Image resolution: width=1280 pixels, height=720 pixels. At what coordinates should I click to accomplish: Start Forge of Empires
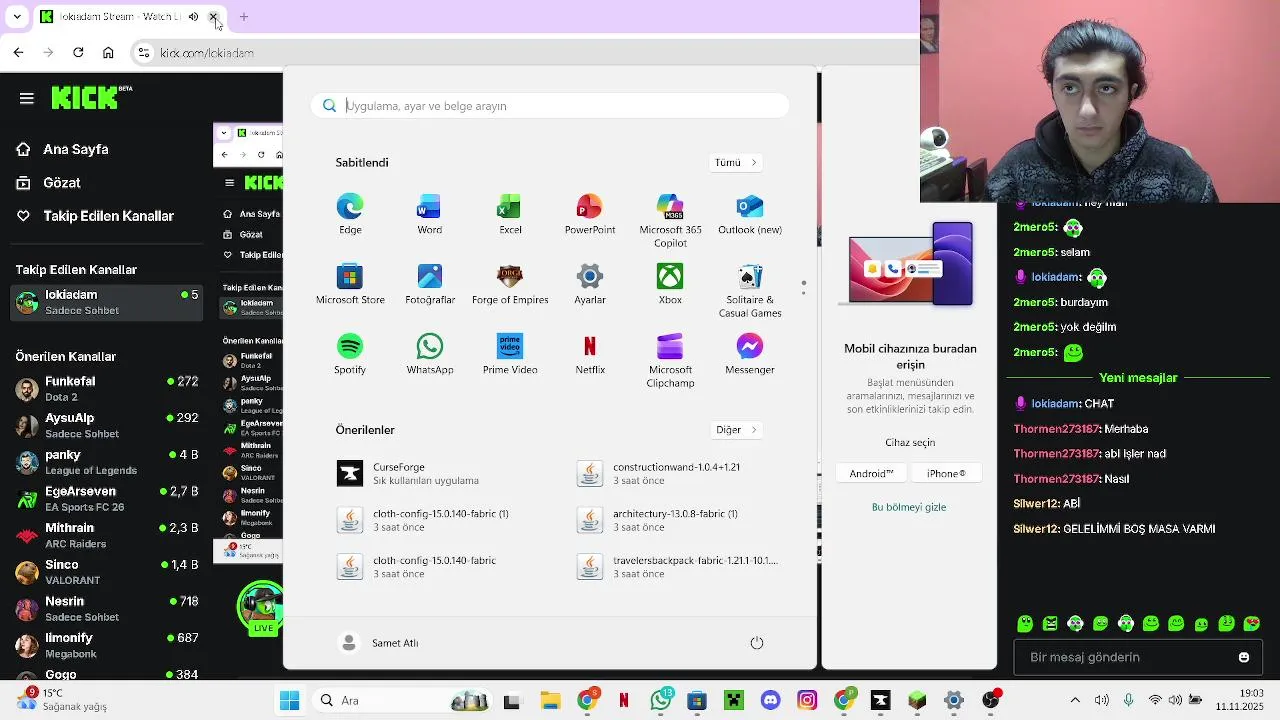(x=510, y=284)
